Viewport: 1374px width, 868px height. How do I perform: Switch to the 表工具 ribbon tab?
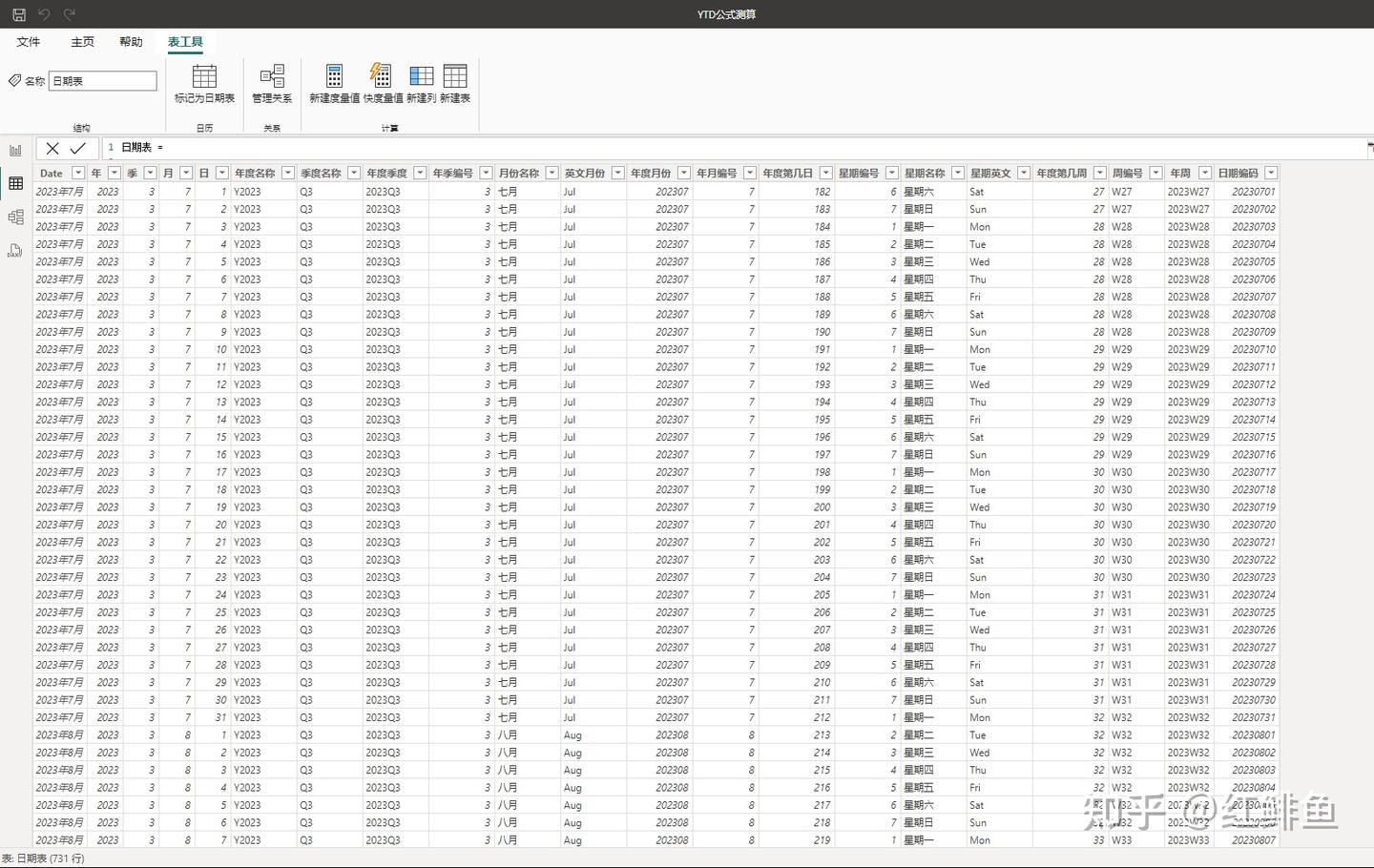[184, 41]
